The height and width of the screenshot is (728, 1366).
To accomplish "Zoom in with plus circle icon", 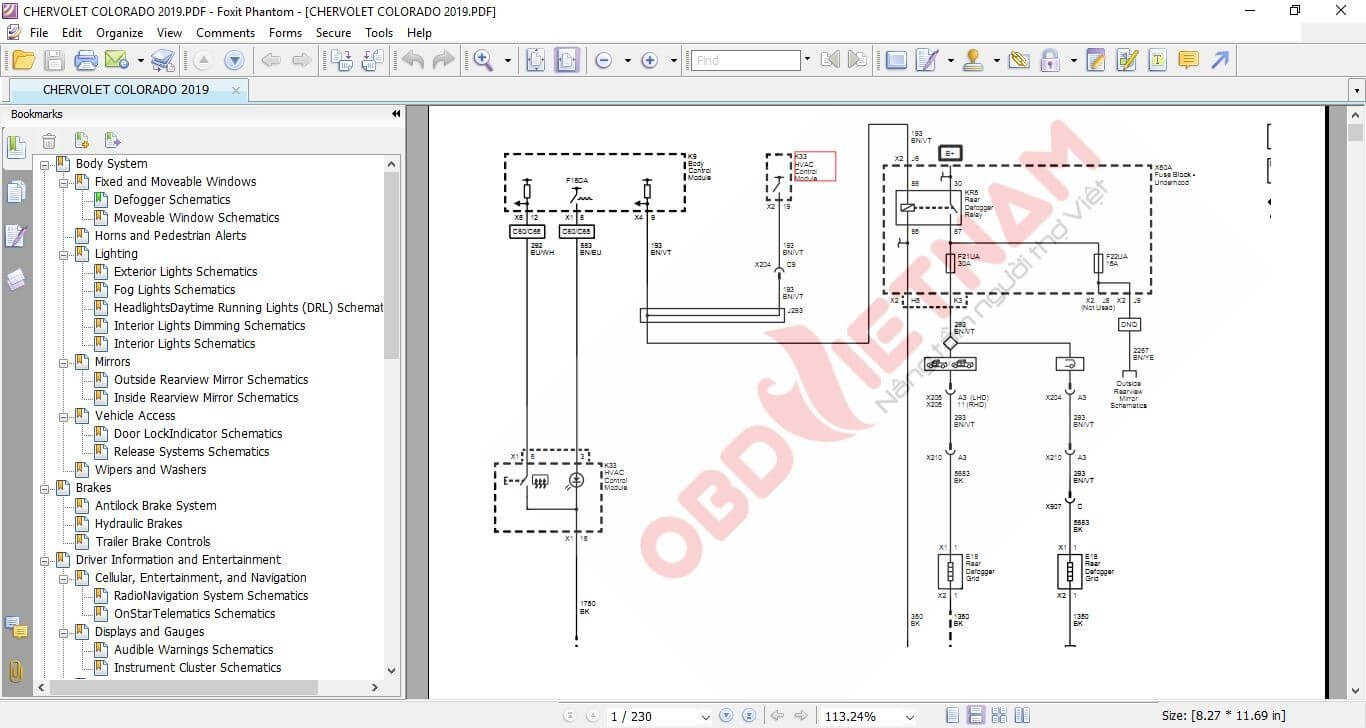I will coord(649,61).
